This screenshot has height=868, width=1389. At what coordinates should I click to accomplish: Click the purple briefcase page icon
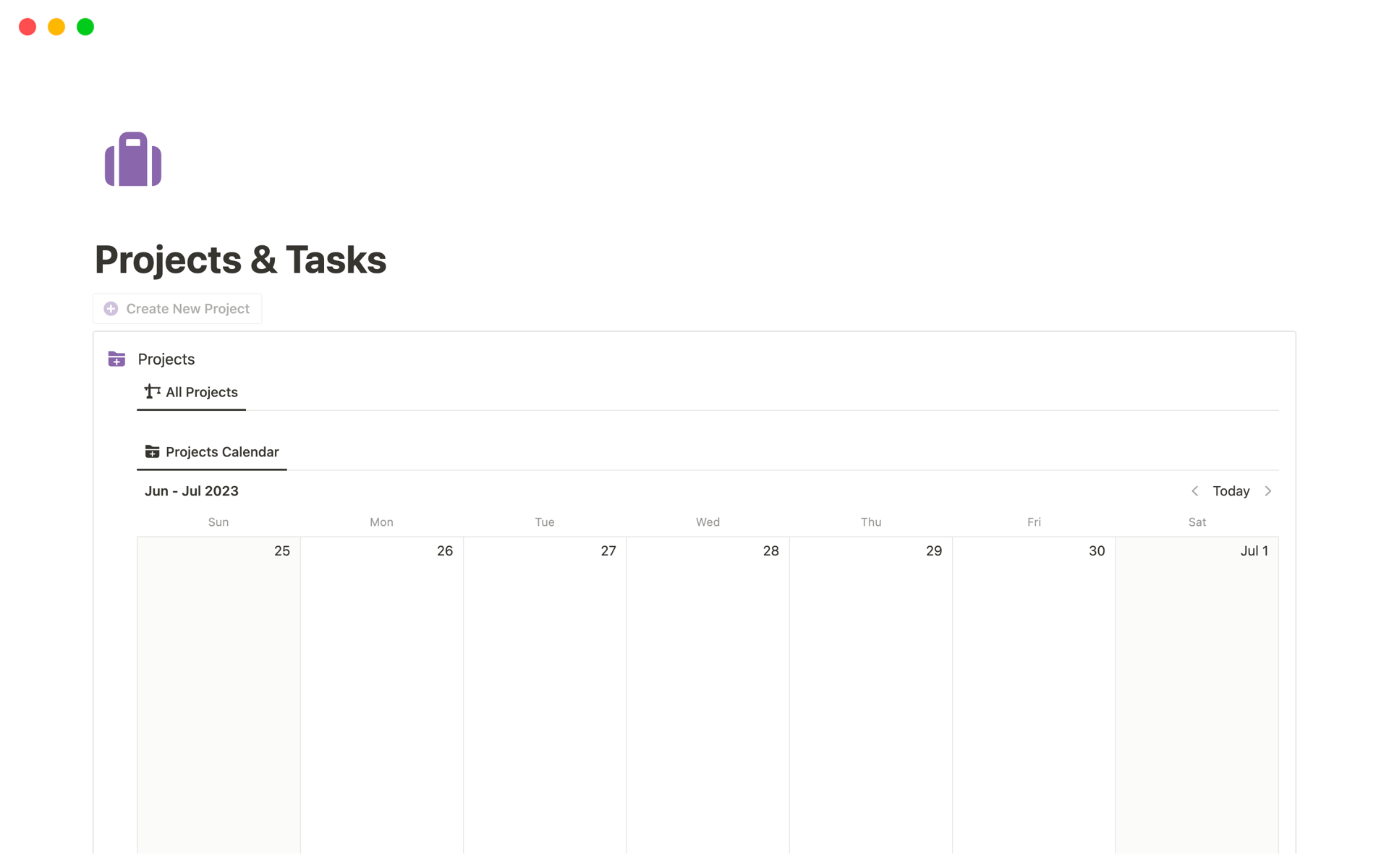[133, 158]
